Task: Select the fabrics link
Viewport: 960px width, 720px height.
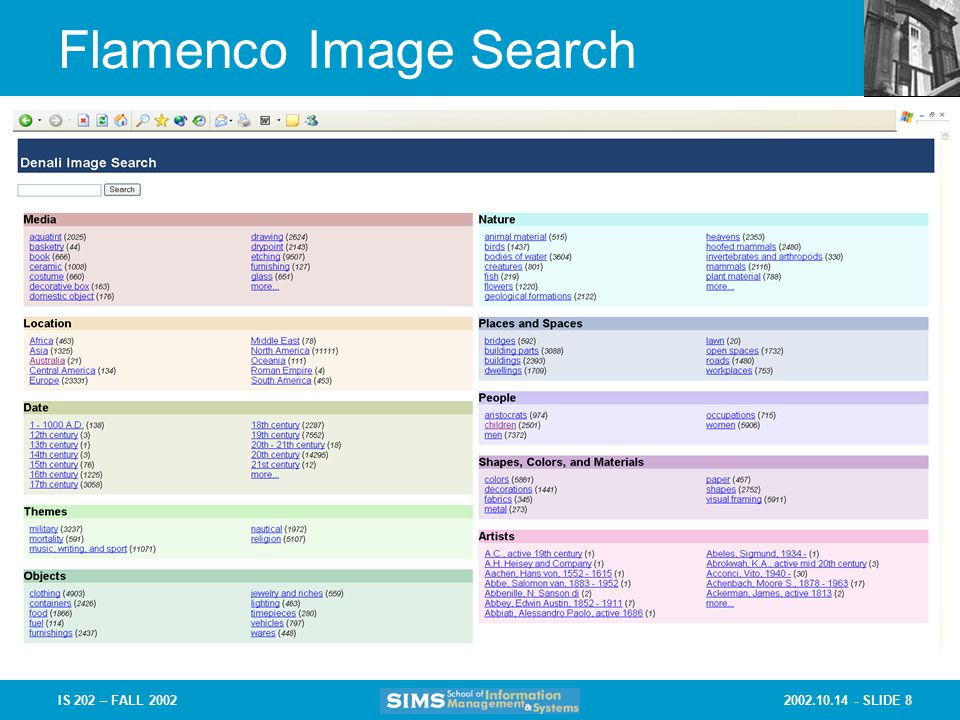Action: pos(497,499)
